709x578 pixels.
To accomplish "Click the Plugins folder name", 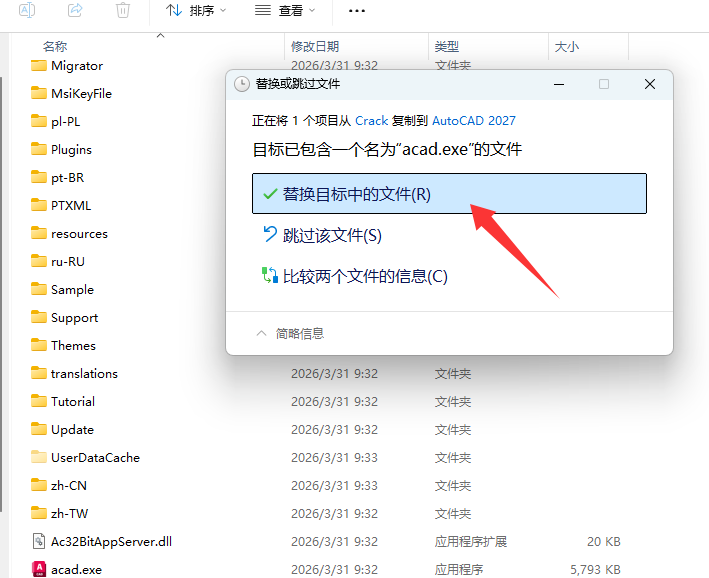I will 71,150.
